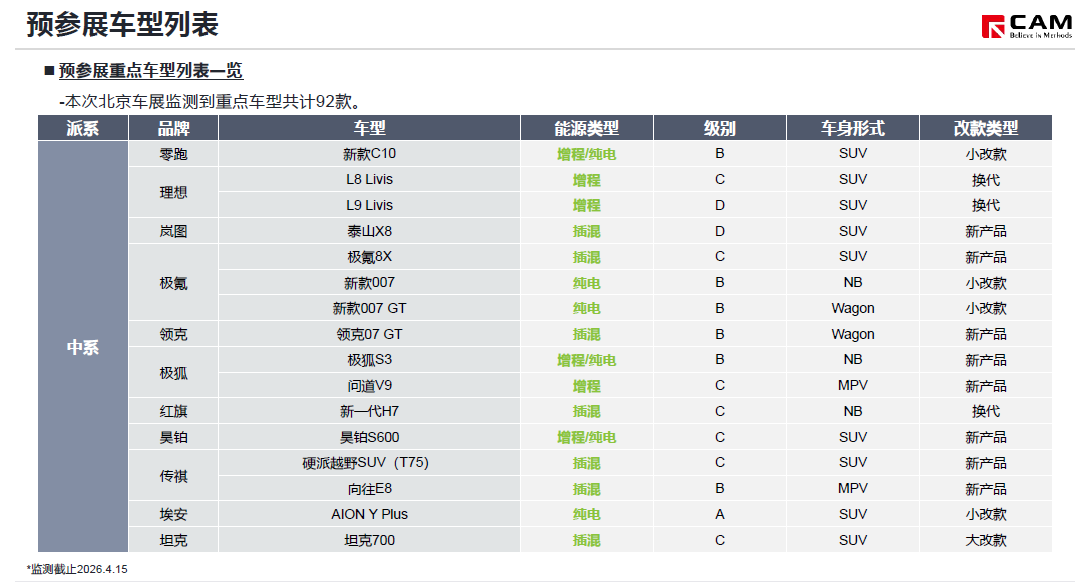
Task: Click the merged 极氪 brand cell
Action: (173, 283)
